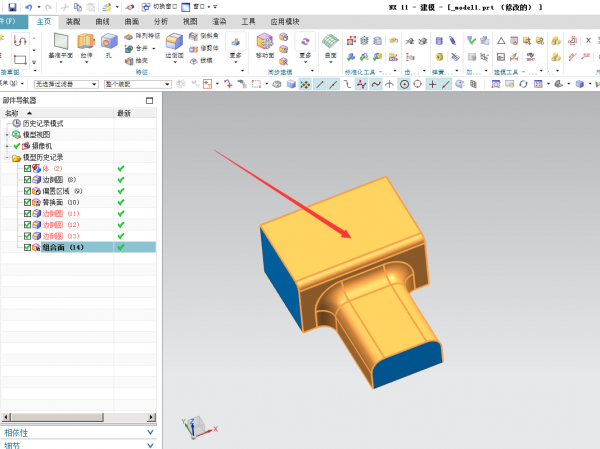This screenshot has height=449, width=600.
Task: Click the 阵列特征 pattern feature tool
Action: click(142, 36)
